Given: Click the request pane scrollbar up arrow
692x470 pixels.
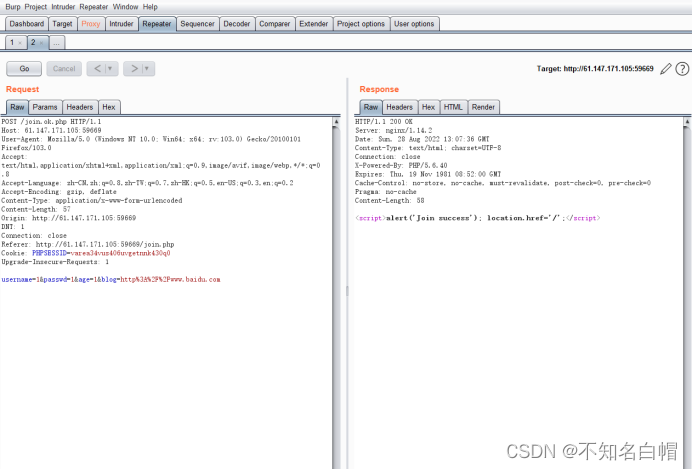Looking at the screenshot, I should pos(336,121).
